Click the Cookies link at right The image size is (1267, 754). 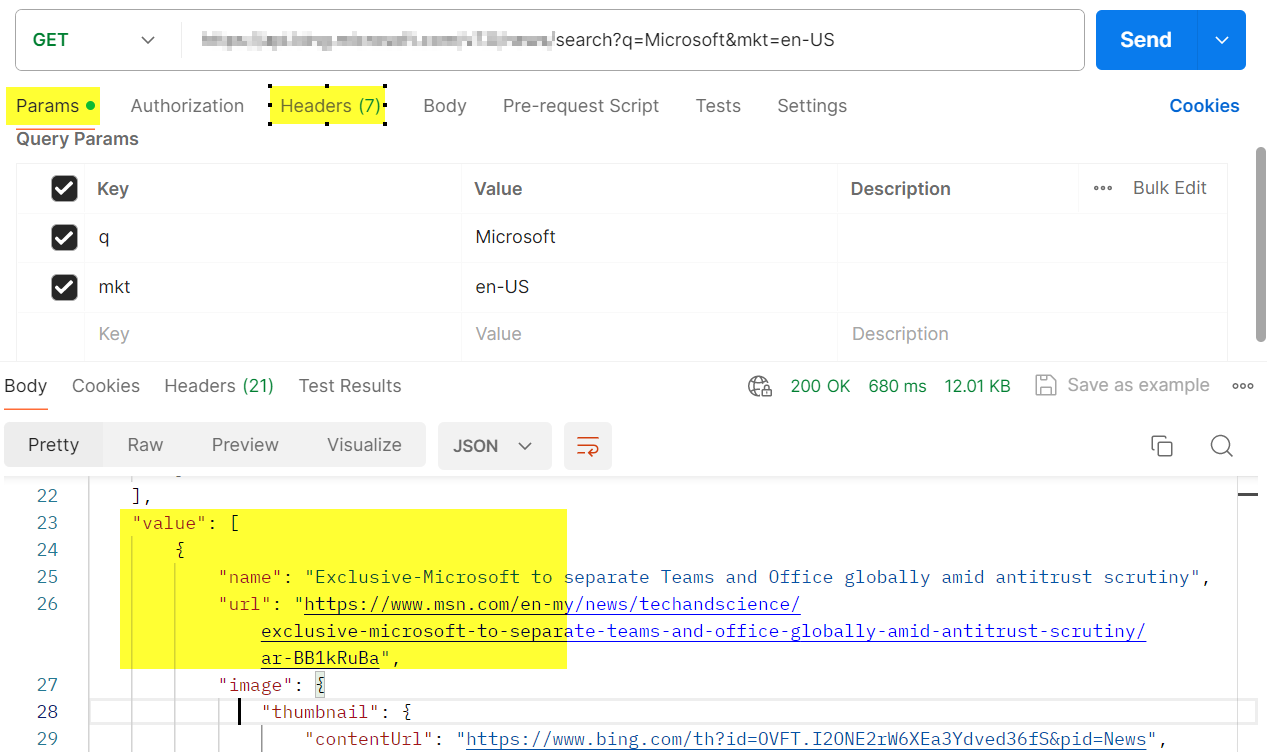pyautogui.click(x=1204, y=106)
